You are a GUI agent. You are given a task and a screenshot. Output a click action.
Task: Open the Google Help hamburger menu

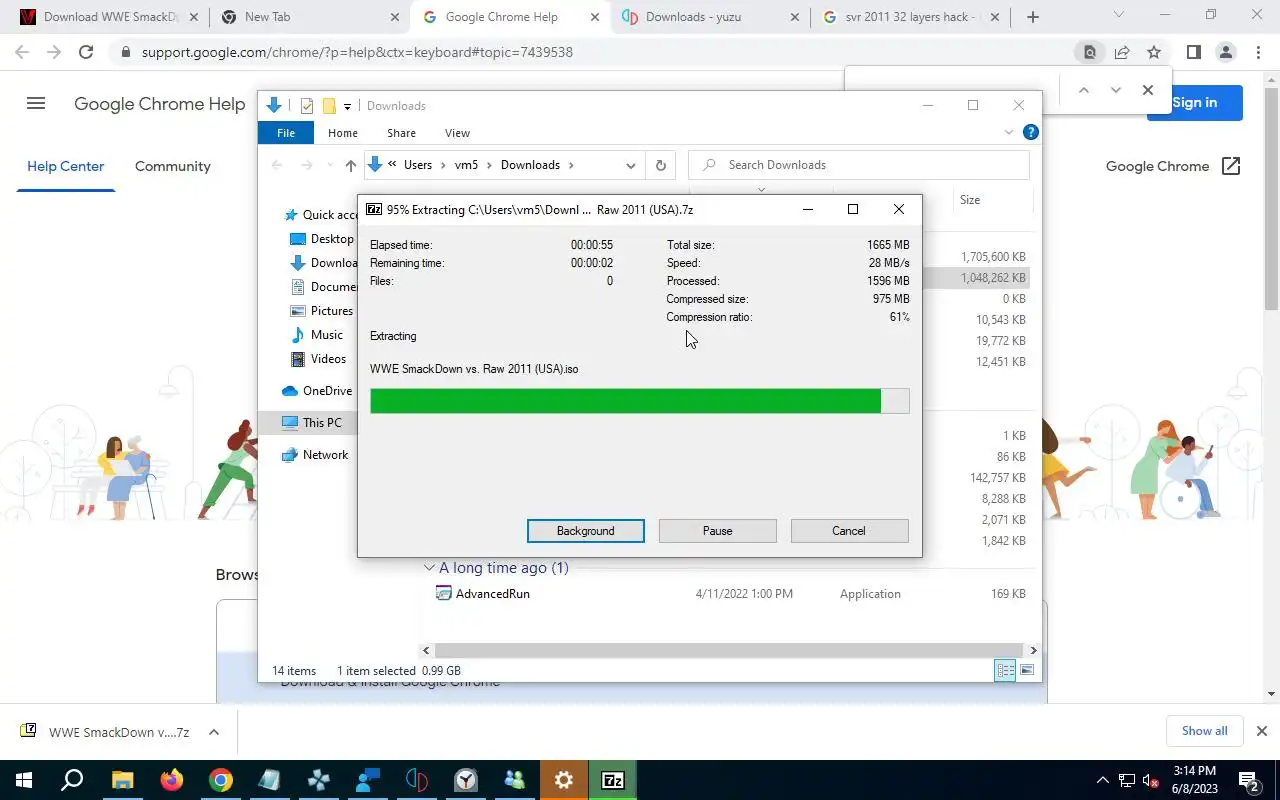click(x=36, y=103)
